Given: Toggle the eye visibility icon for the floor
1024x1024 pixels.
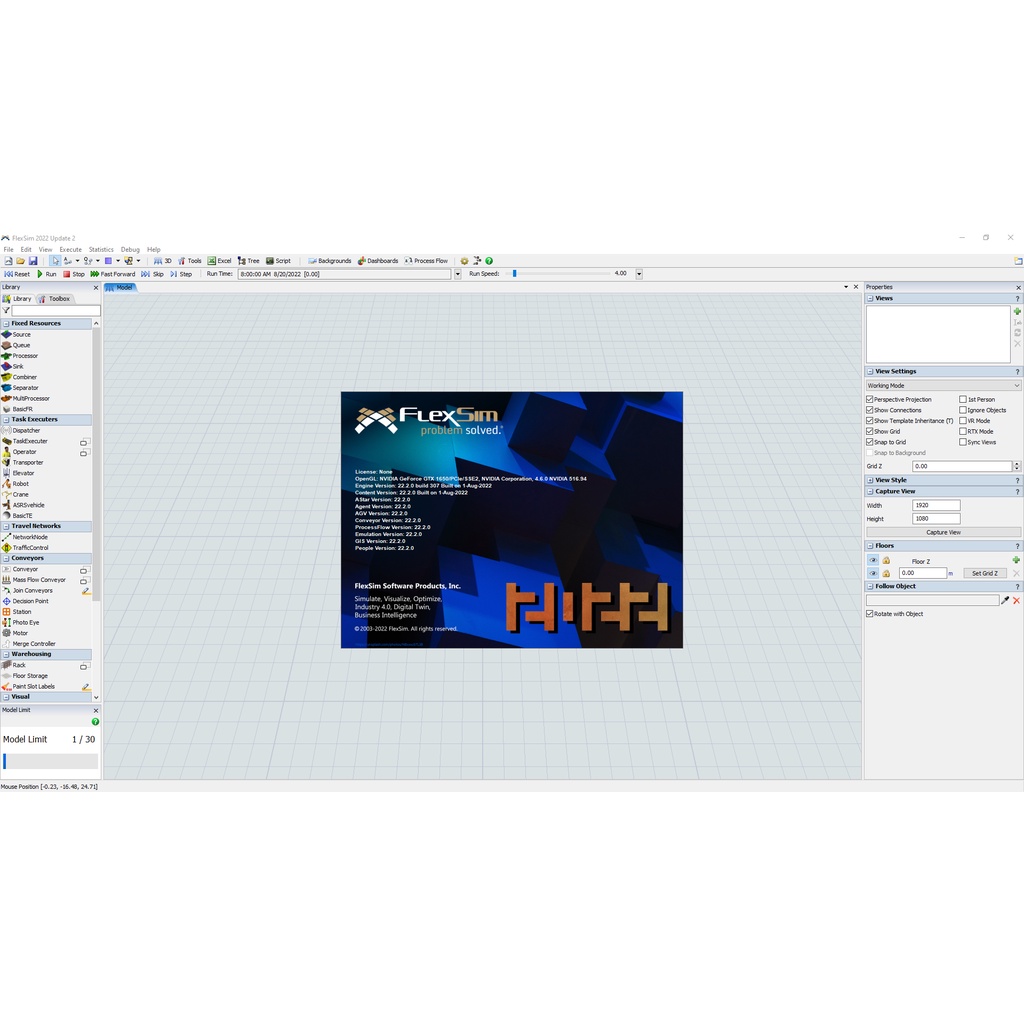Looking at the screenshot, I should pos(873,560).
